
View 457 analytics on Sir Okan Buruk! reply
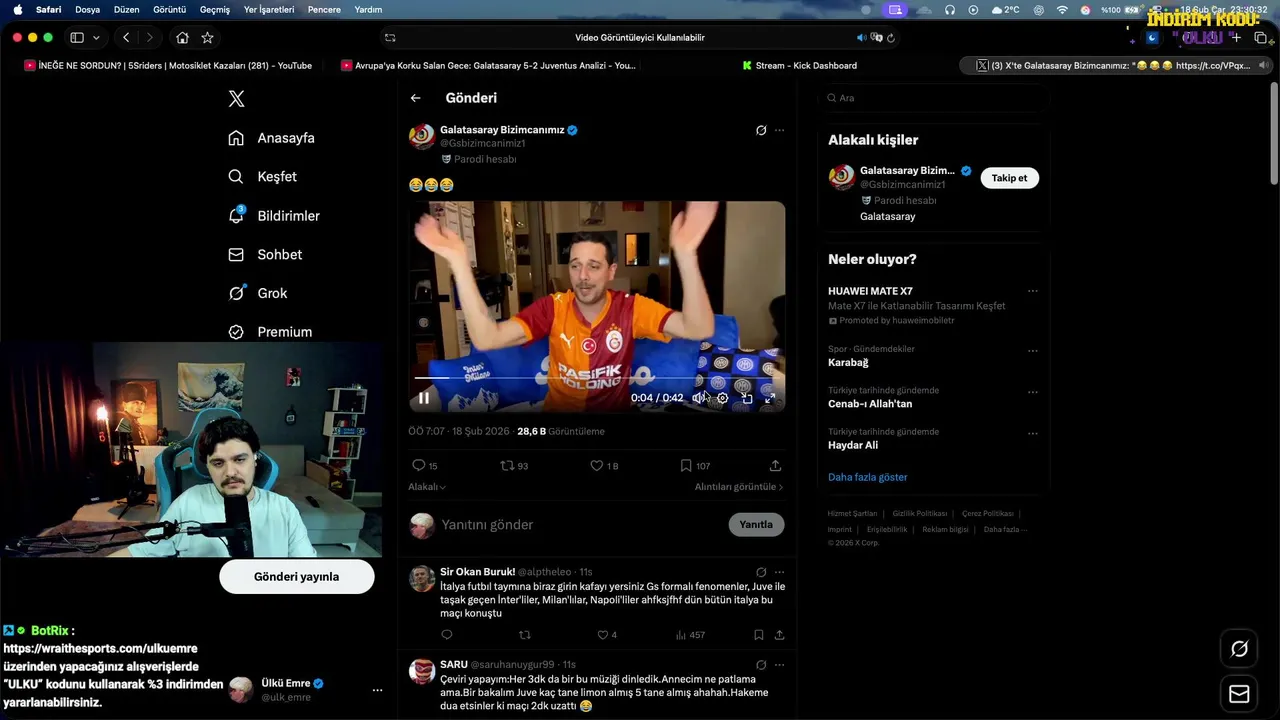690,635
